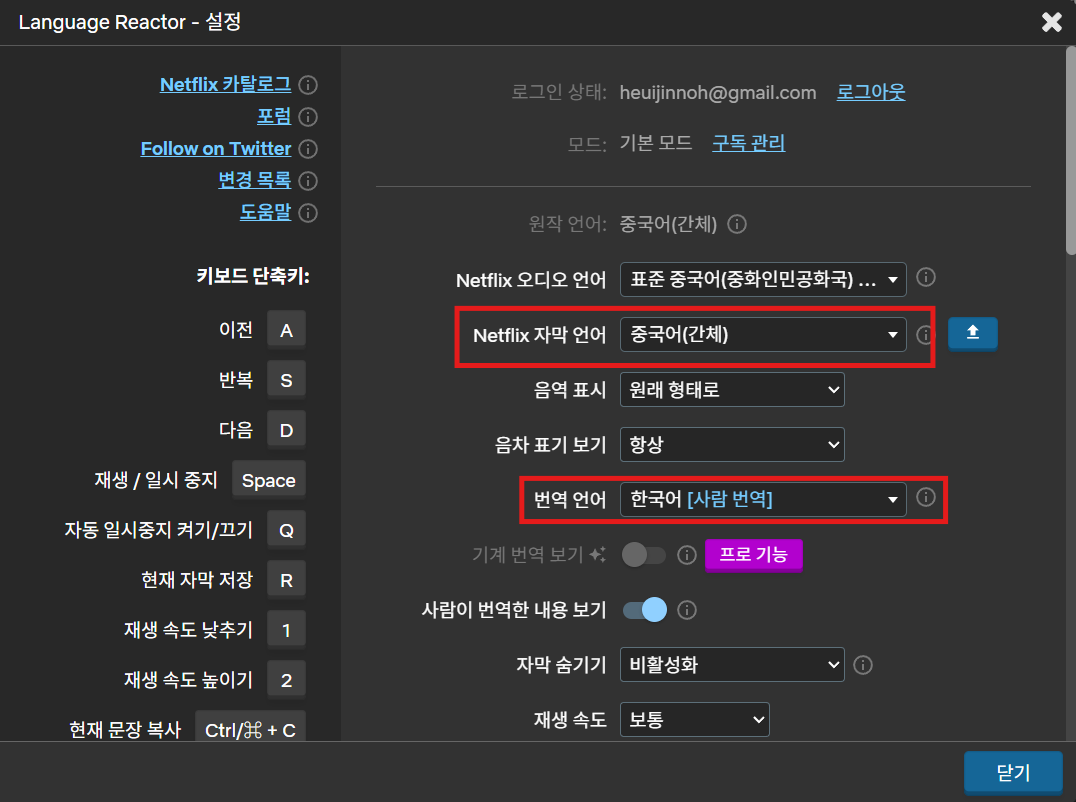
Task: Show info icon next to 도움말
Action: [308, 213]
